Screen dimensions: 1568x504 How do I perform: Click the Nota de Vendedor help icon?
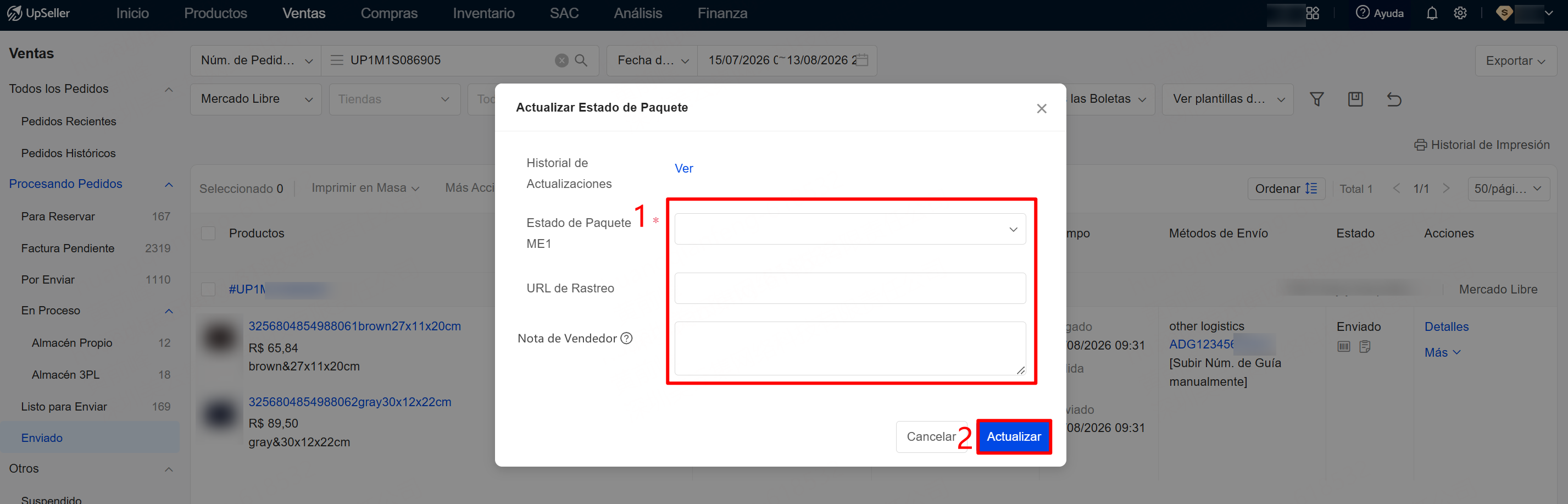(626, 339)
